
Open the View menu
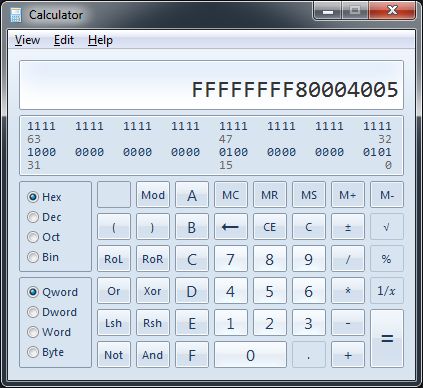coord(27,40)
